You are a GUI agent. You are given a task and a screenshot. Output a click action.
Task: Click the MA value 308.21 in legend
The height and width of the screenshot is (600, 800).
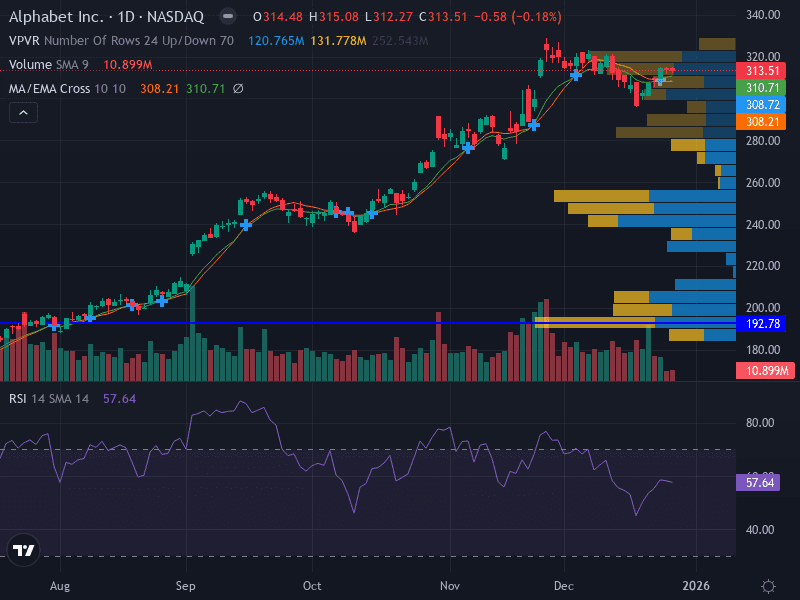click(160, 89)
